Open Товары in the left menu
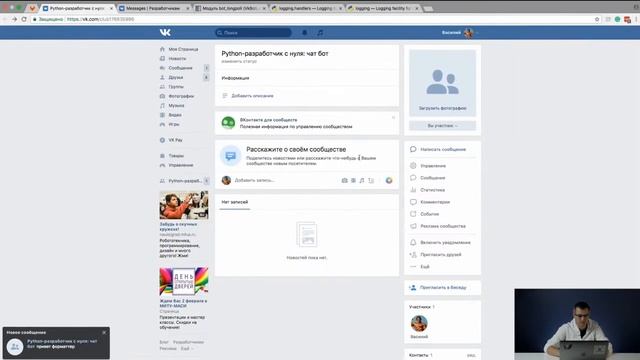This screenshot has width=640, height=360. (176, 156)
